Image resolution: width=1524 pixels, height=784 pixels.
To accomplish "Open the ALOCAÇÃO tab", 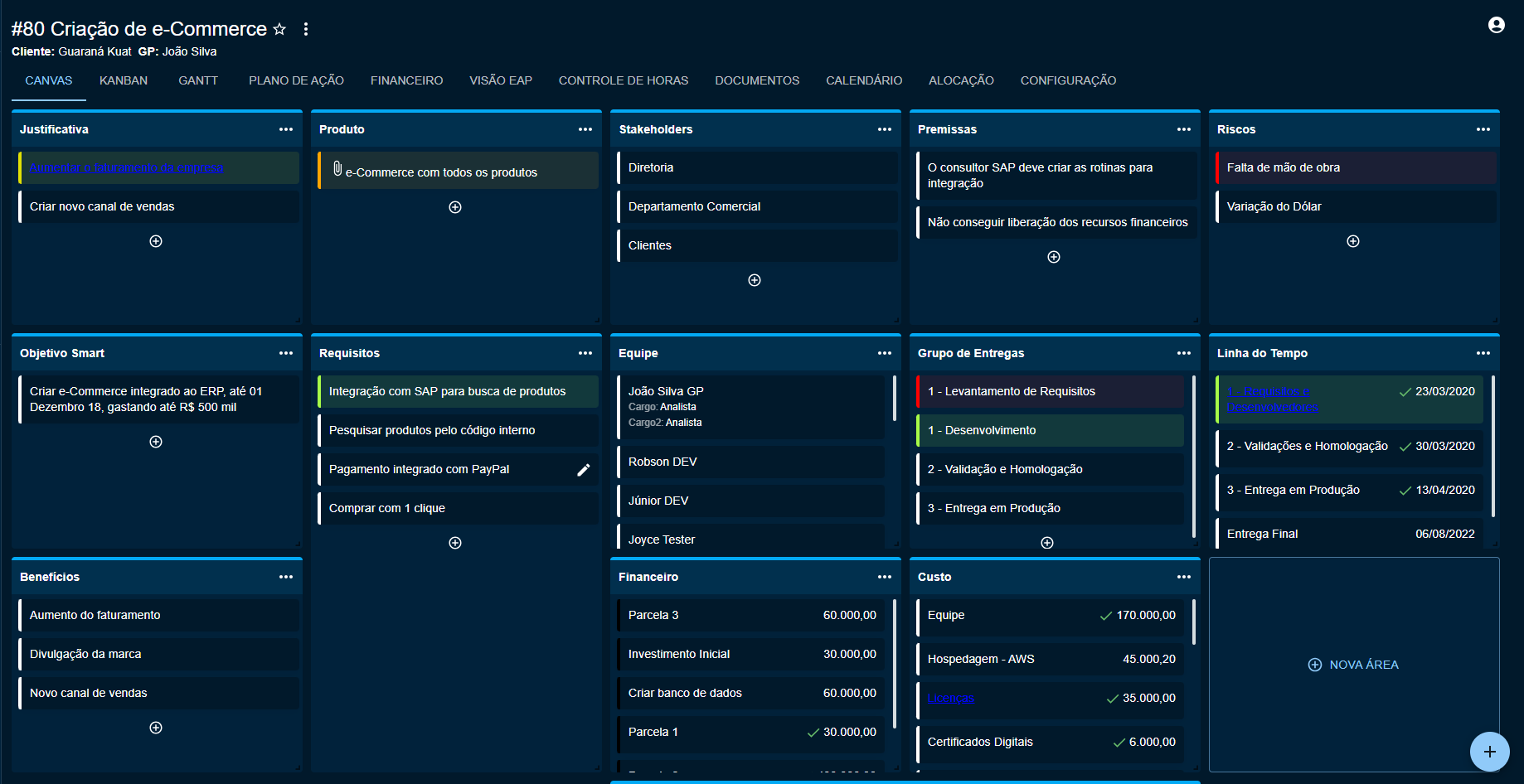I will tap(961, 80).
